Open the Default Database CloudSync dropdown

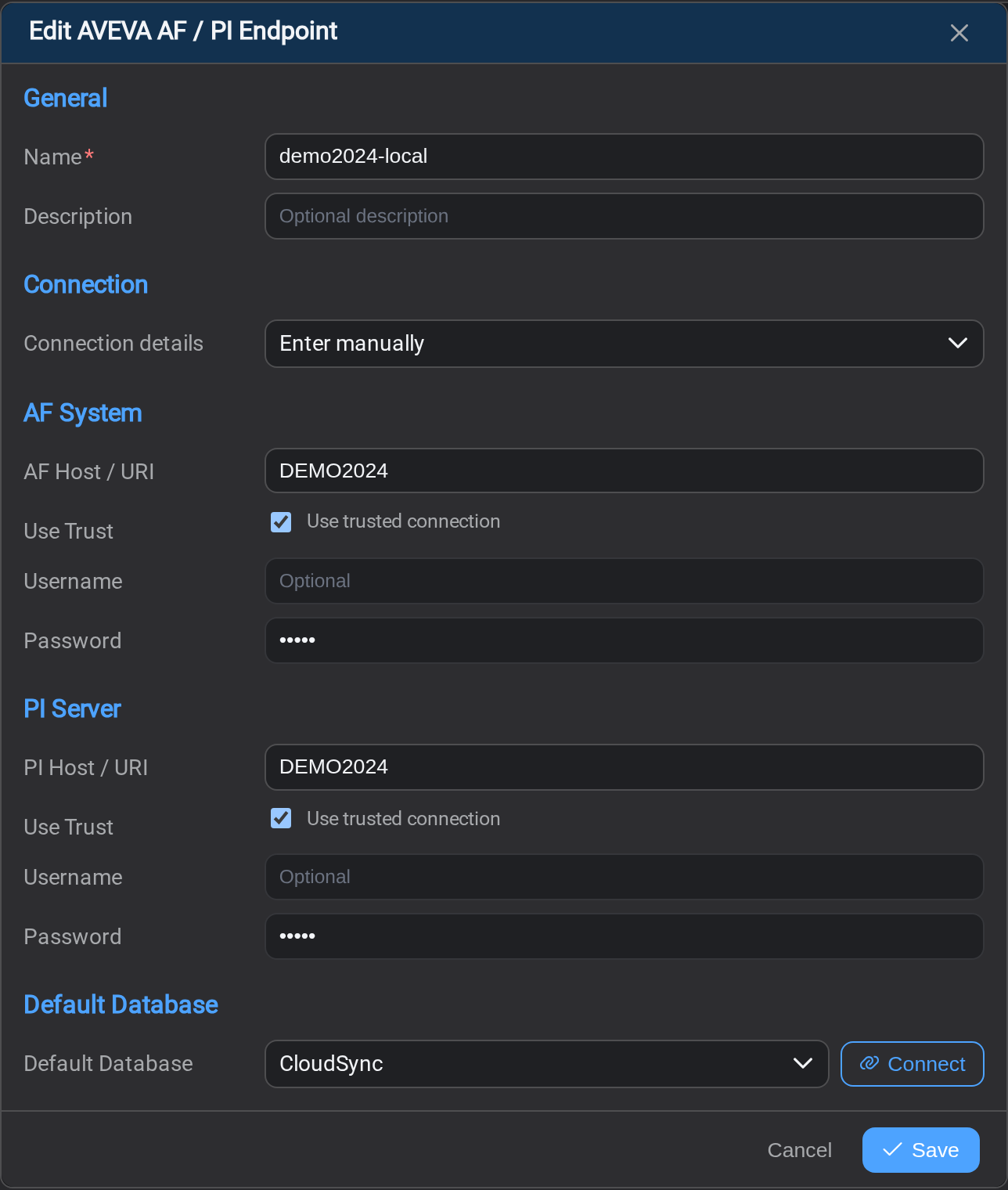(x=546, y=1064)
